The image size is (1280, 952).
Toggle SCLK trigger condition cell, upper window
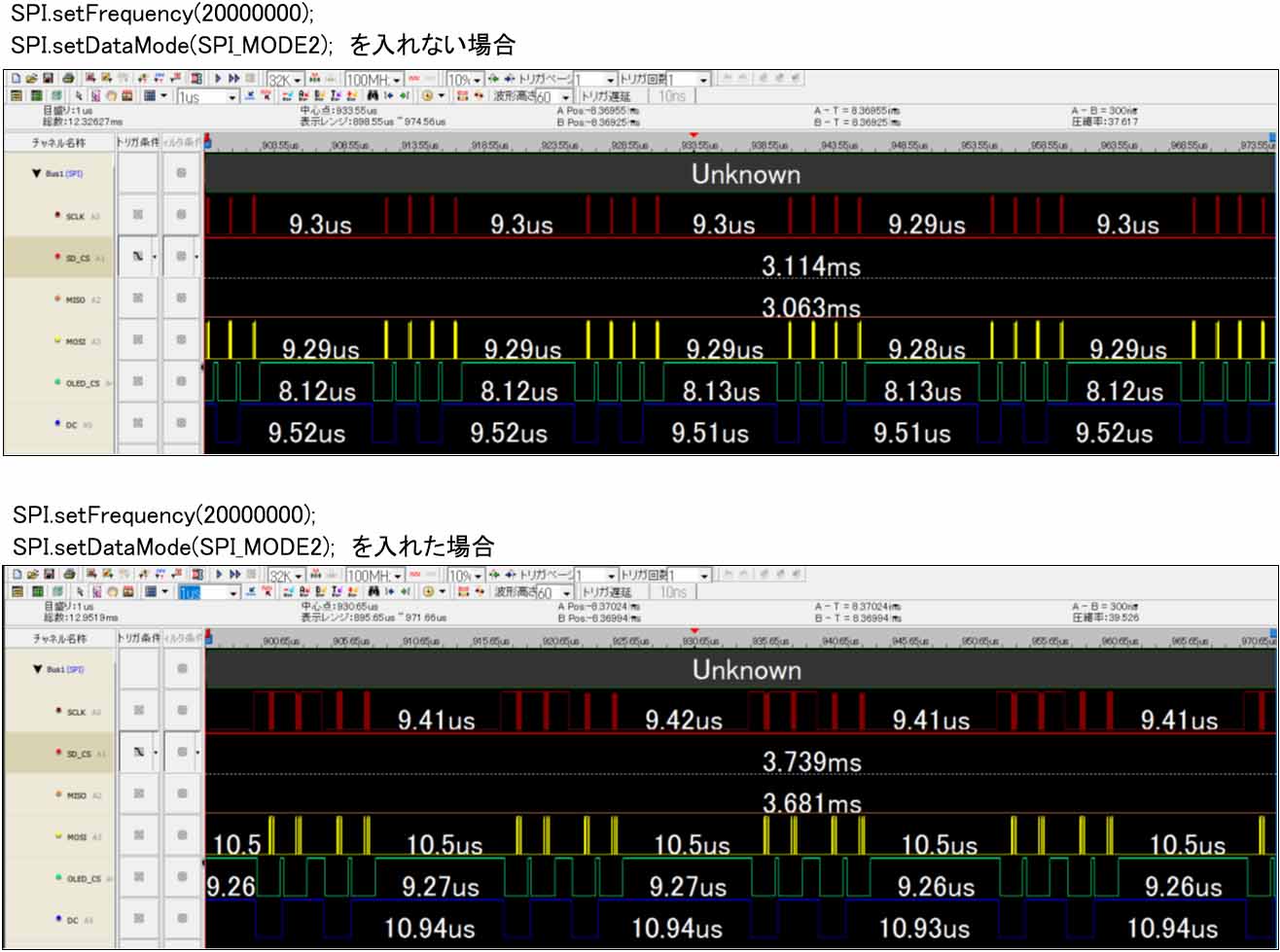(138, 215)
